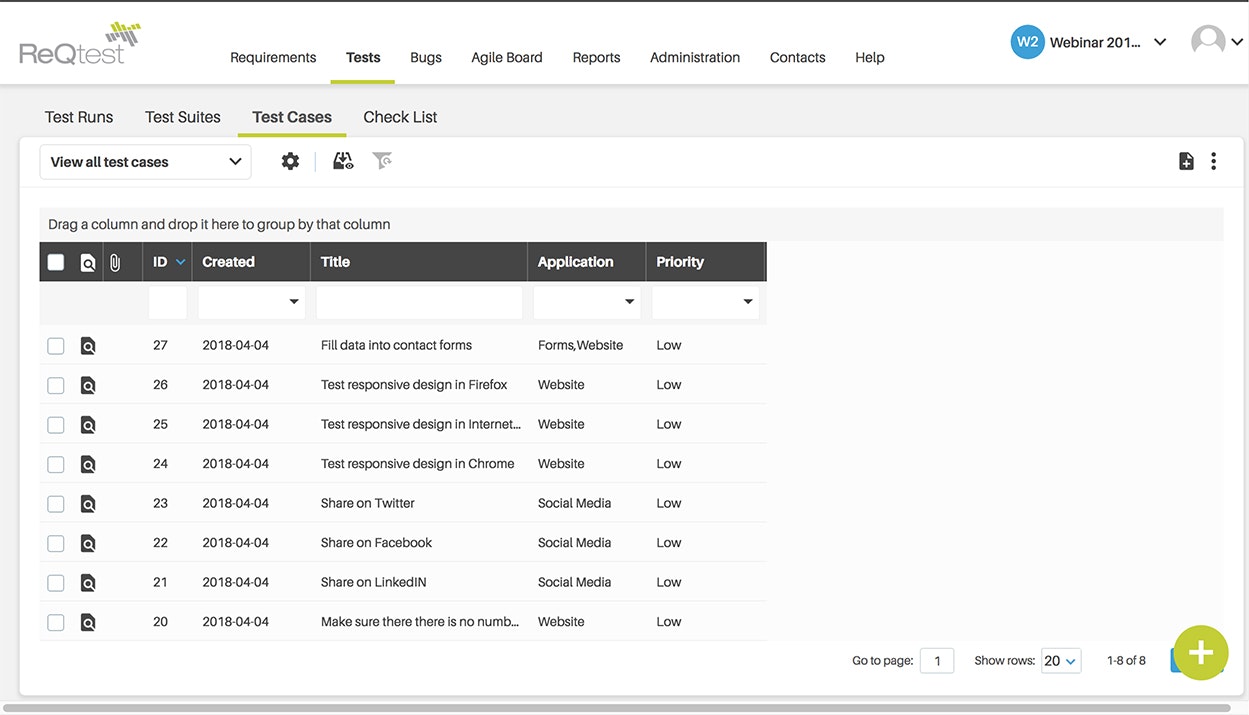This screenshot has width=1249, height=715.
Task: Preview test case 26 magnifier icon
Action: point(88,385)
